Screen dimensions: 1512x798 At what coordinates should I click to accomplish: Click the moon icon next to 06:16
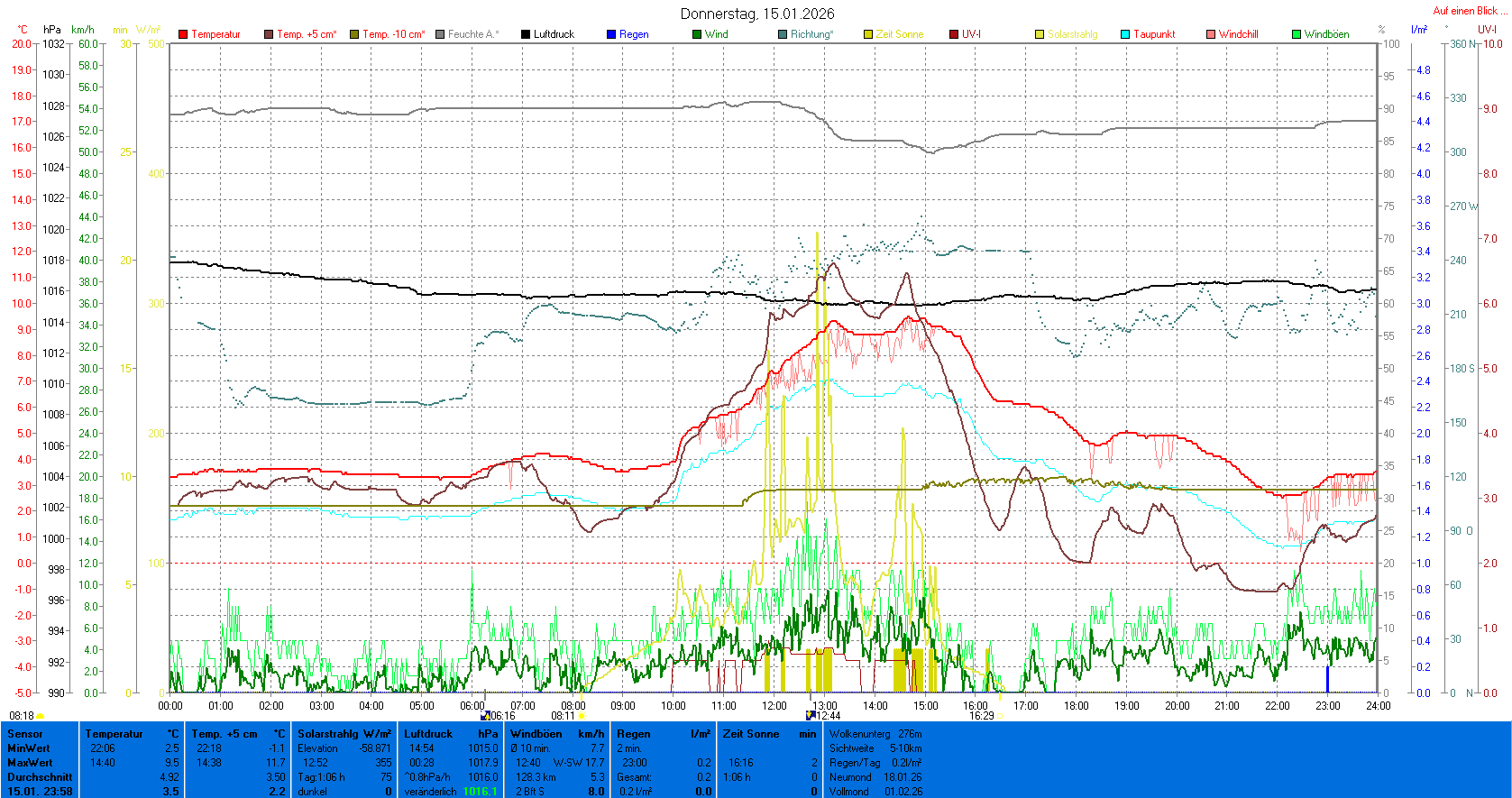(x=485, y=716)
